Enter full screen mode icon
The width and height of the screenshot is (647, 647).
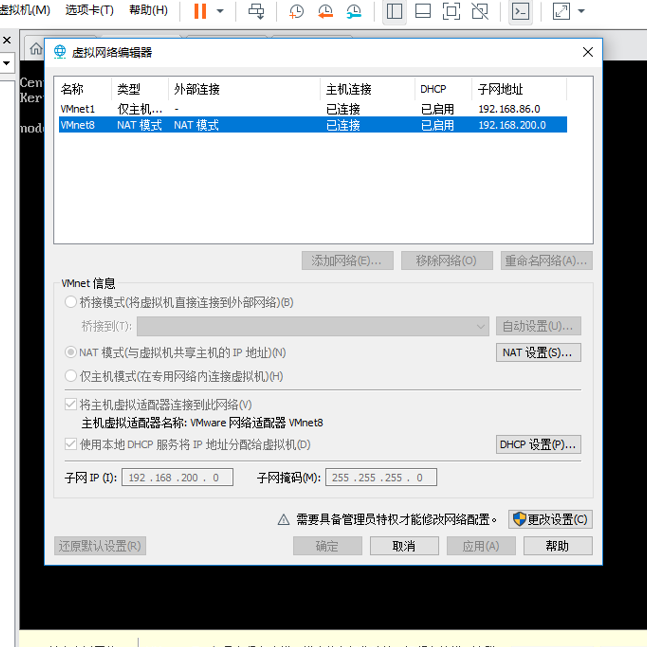coord(451,11)
